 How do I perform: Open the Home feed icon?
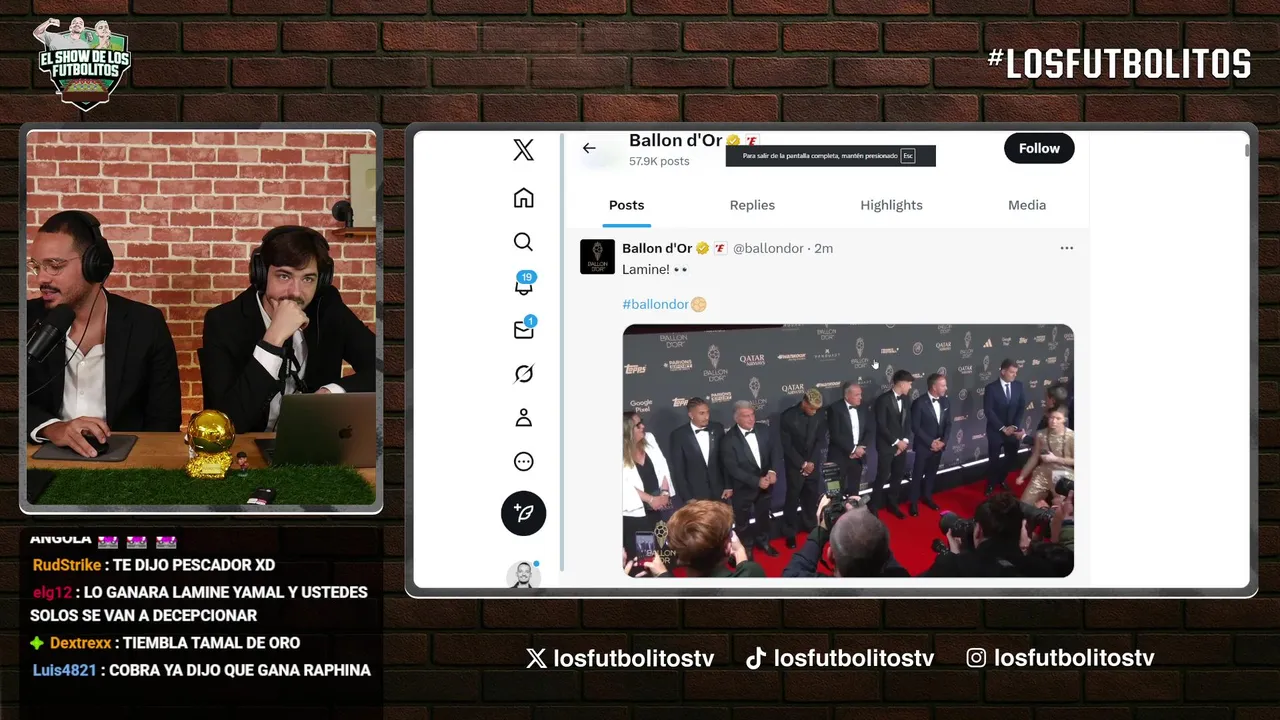click(x=523, y=198)
